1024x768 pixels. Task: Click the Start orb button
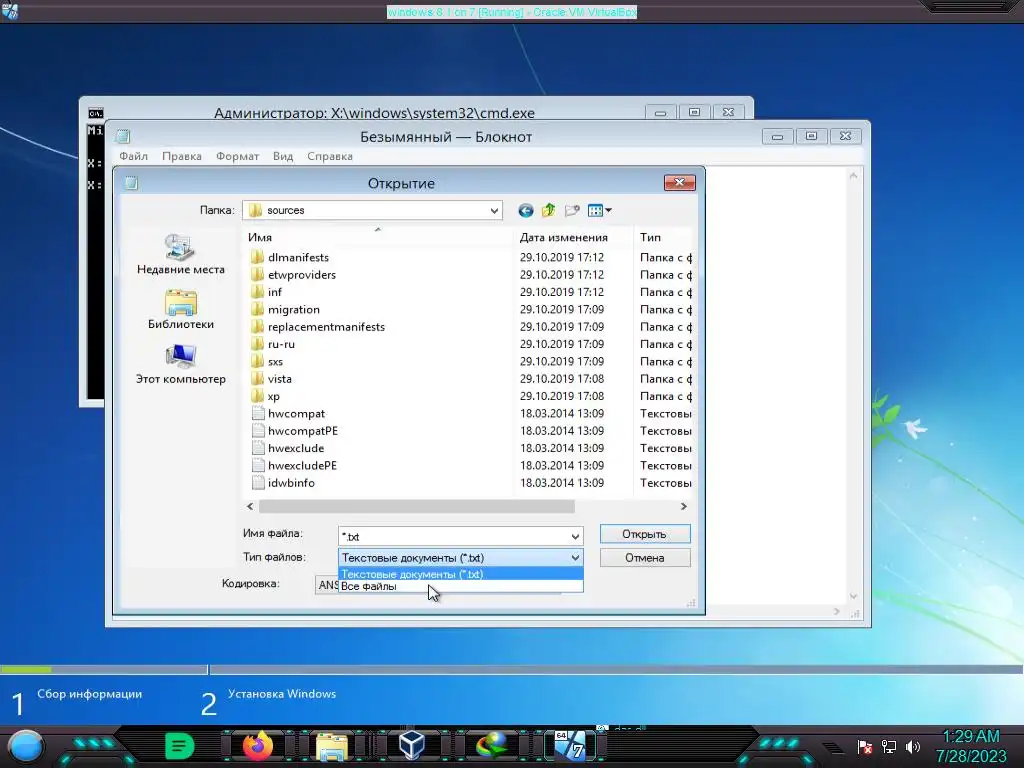tap(25, 746)
